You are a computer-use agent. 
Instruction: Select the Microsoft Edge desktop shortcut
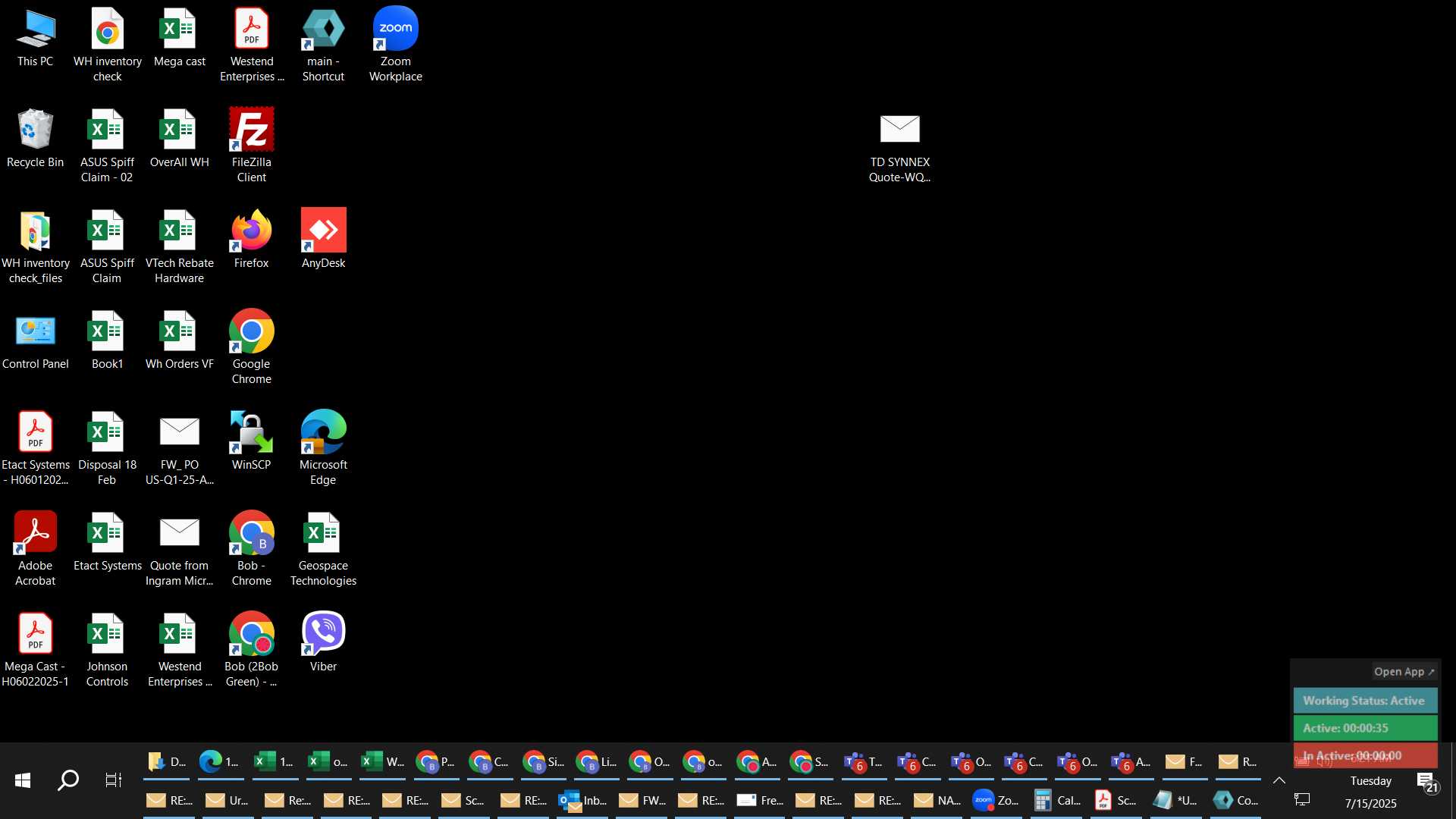[324, 448]
